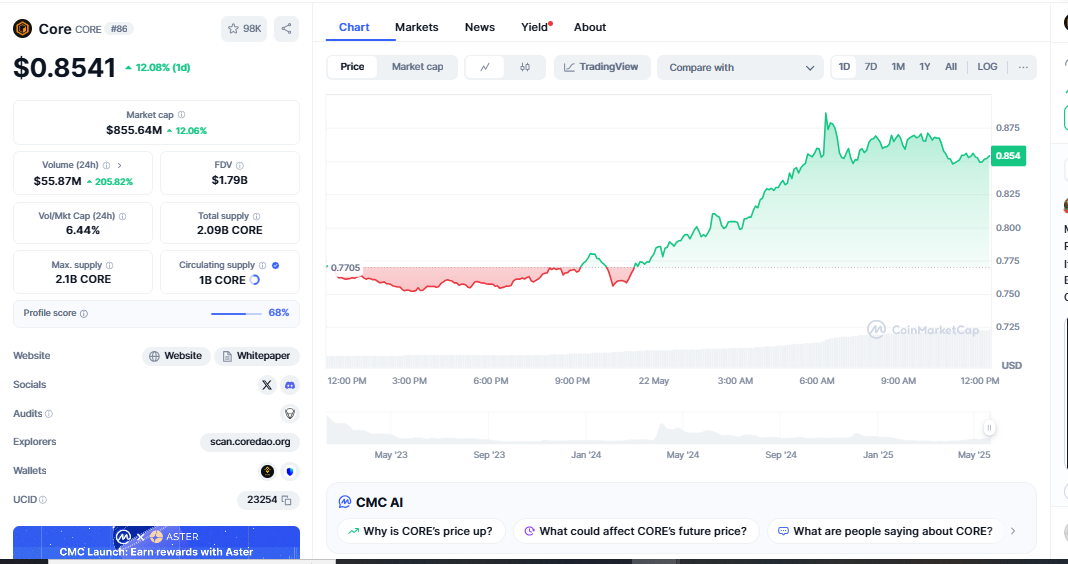Toggle LOG scale on chart
Viewport: 1068px width, 564px height.
(x=987, y=67)
